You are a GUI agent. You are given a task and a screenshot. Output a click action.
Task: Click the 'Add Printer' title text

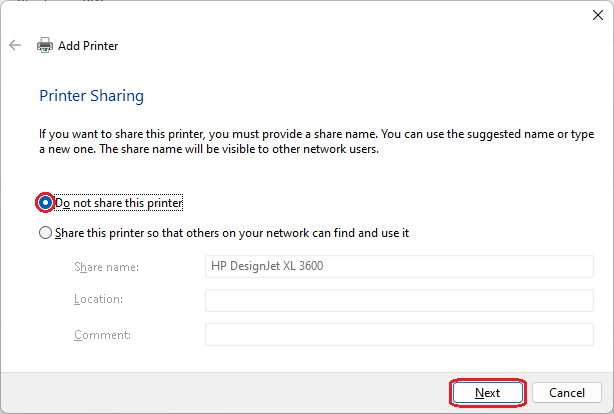pos(88,46)
